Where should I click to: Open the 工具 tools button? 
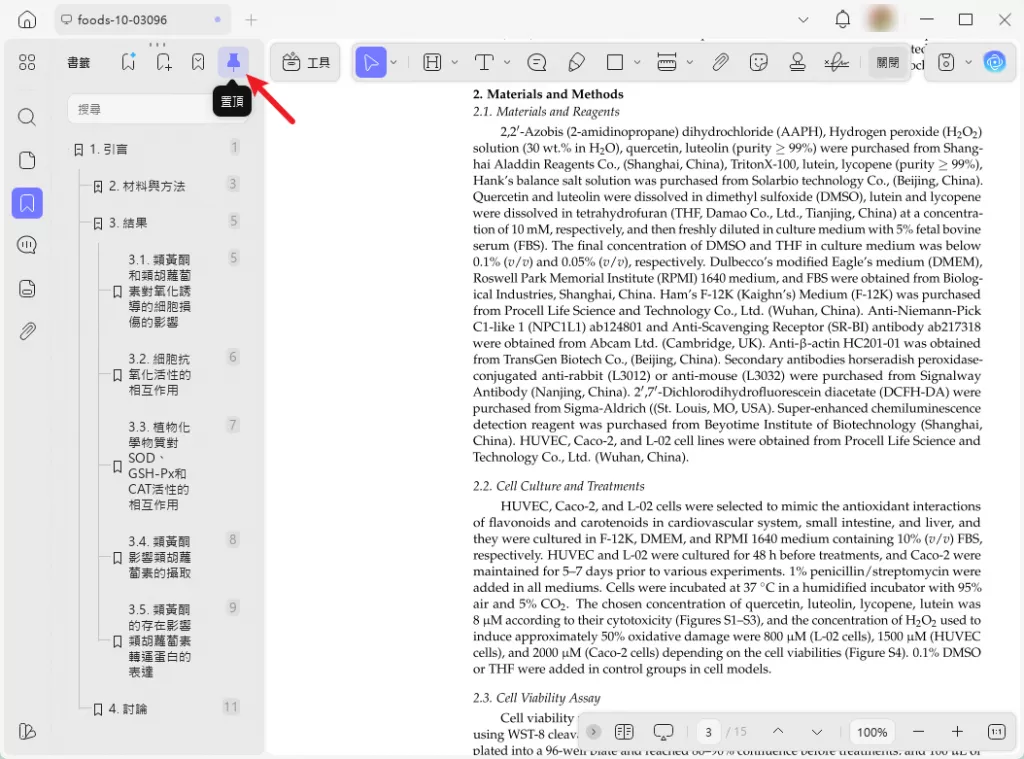(306, 63)
